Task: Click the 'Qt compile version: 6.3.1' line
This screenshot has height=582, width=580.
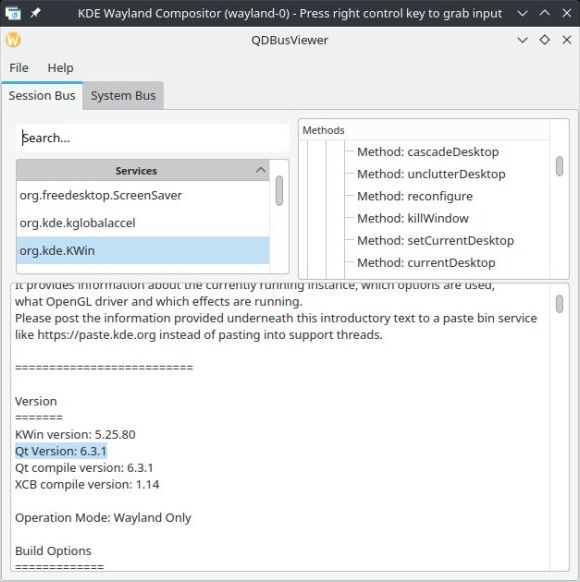Action: pyautogui.click(x=84, y=468)
